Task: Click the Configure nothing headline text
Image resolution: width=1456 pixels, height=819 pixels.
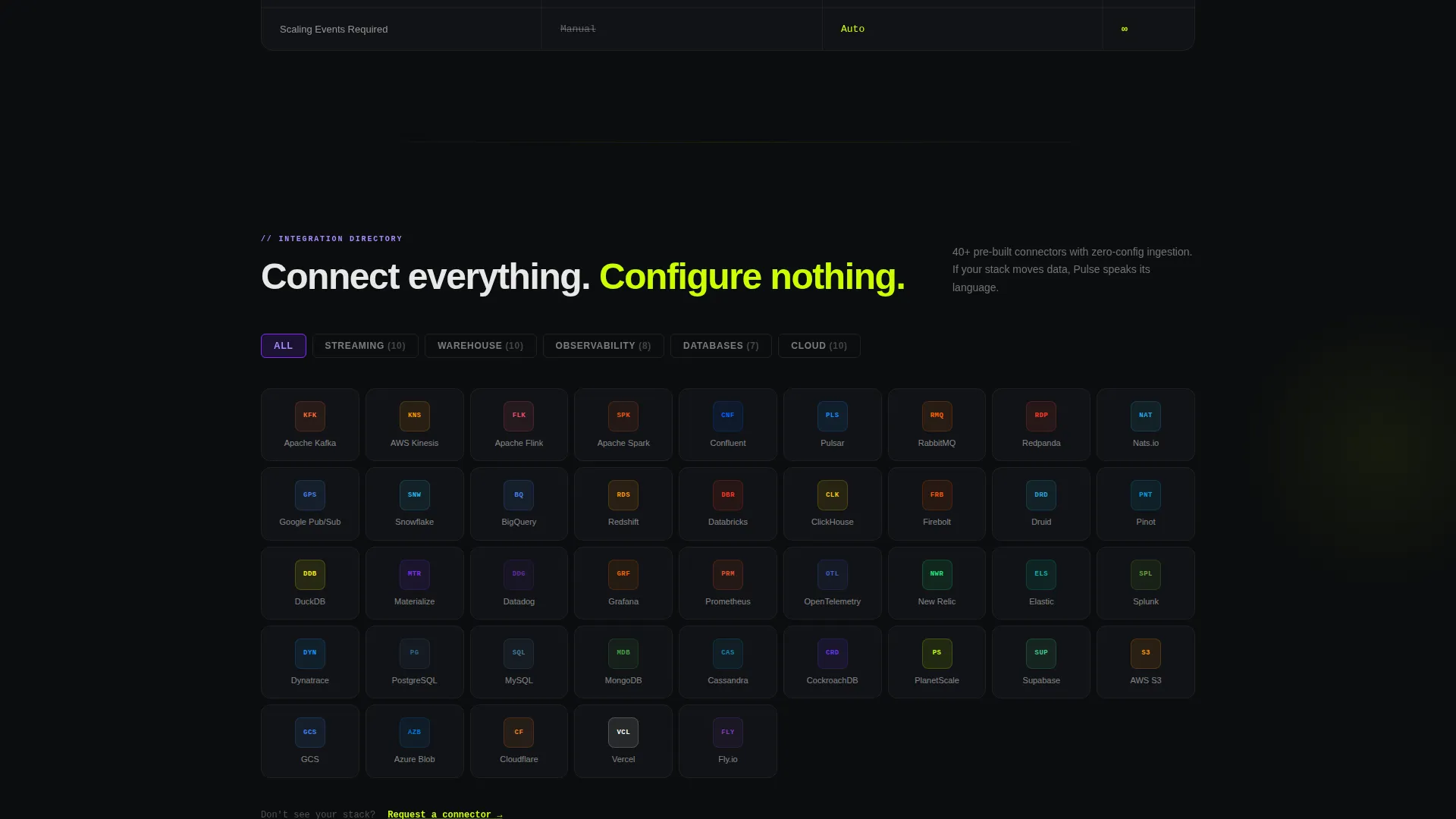Action: 752,277
